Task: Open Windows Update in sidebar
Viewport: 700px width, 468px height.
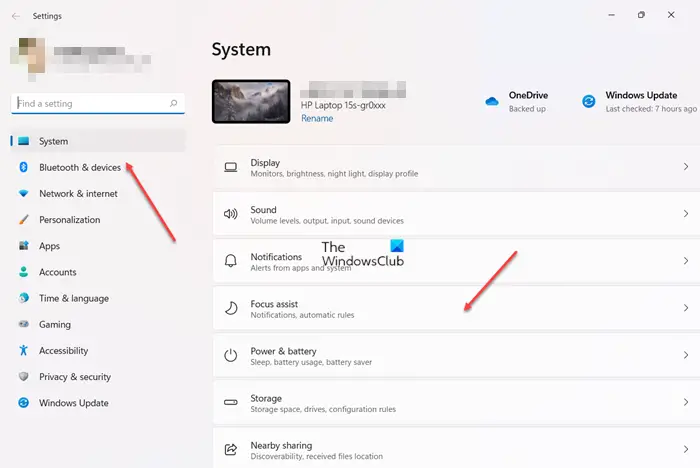Action: 98,402
